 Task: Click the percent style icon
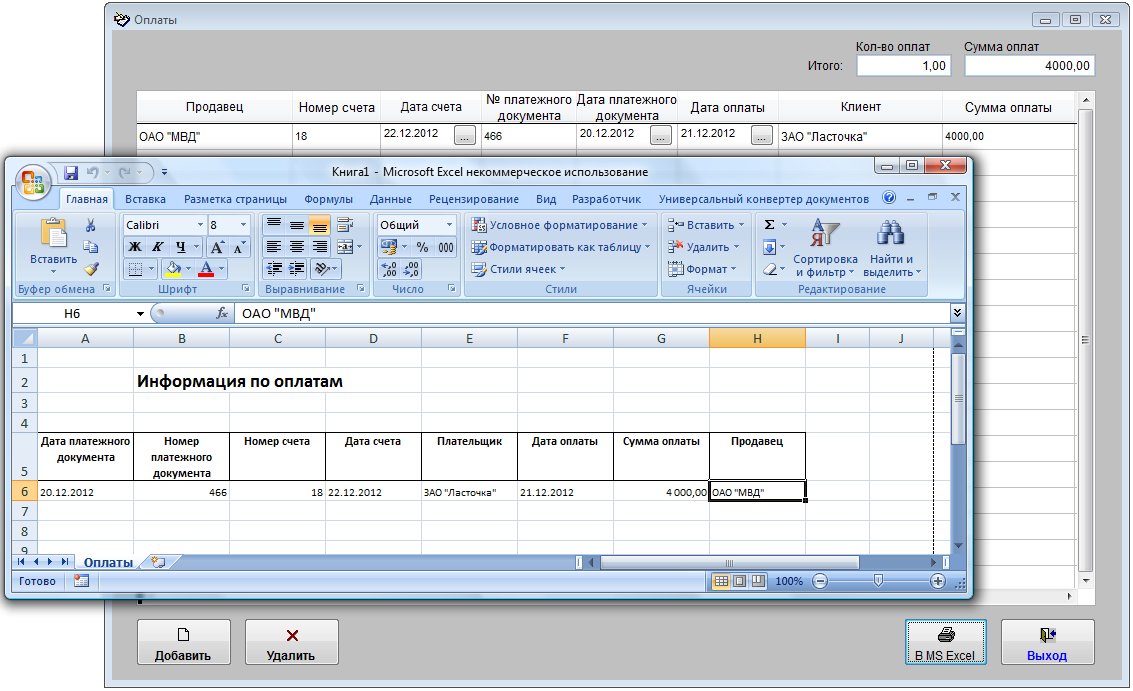pyautogui.click(x=422, y=247)
